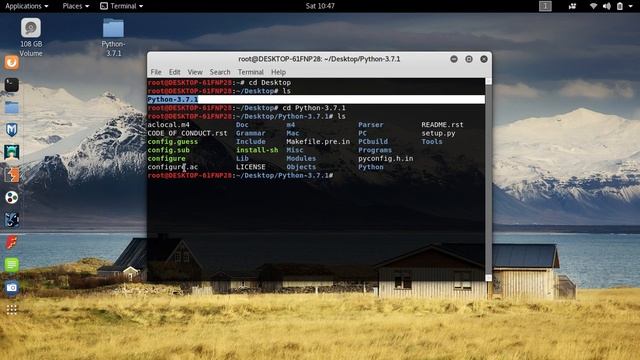Viewport: 640px width, 360px height.
Task: Click the Programs directory name
Action: click(x=375, y=150)
